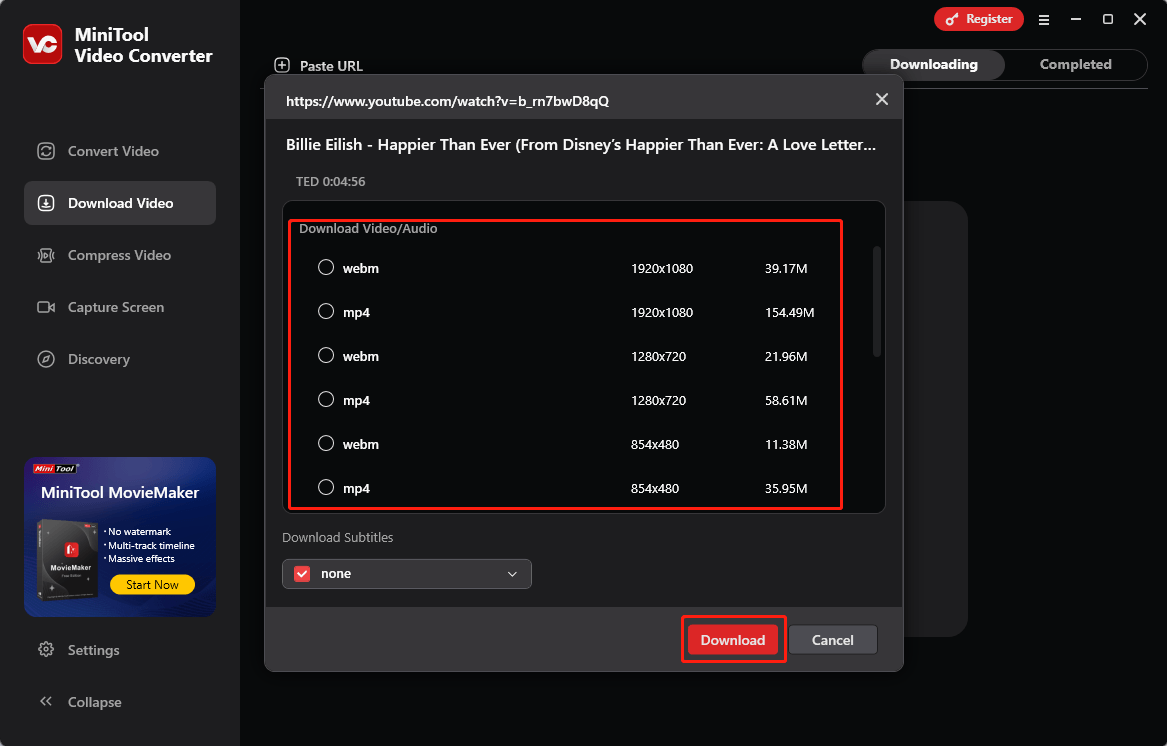Collapse the sidebar via Collapse label
Viewport: 1167px width, 746px height.
[x=95, y=701]
